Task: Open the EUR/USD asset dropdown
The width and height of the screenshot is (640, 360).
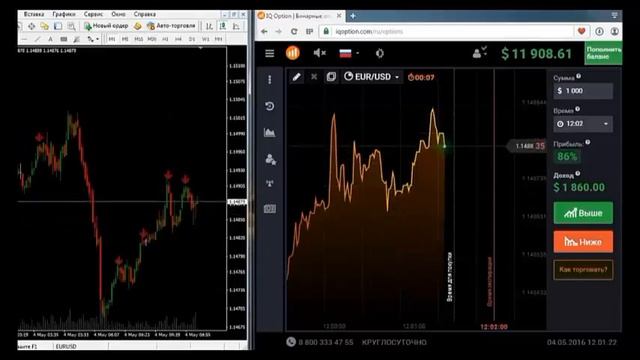Action: (x=371, y=77)
